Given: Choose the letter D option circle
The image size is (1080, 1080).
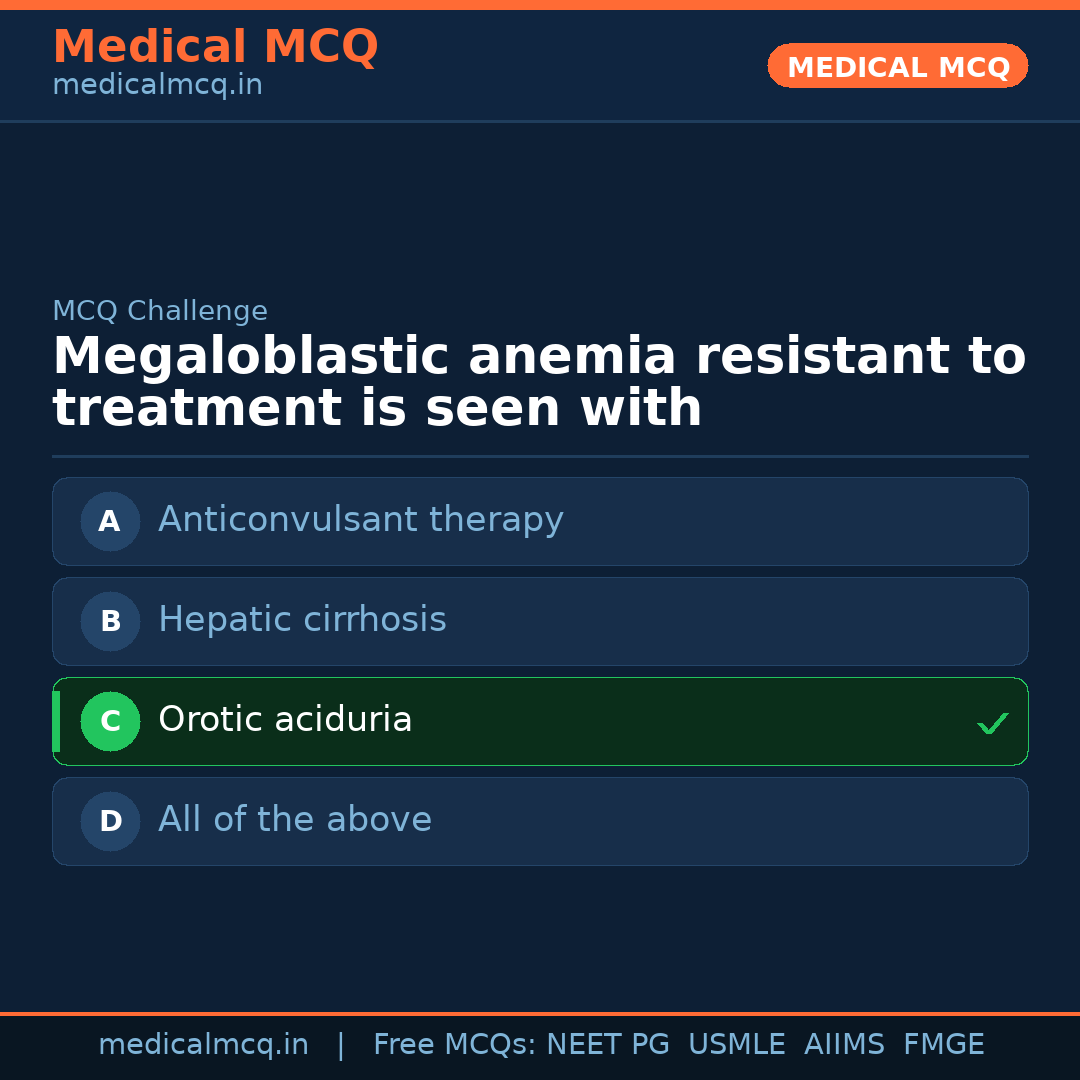Looking at the screenshot, I should pos(110,821).
